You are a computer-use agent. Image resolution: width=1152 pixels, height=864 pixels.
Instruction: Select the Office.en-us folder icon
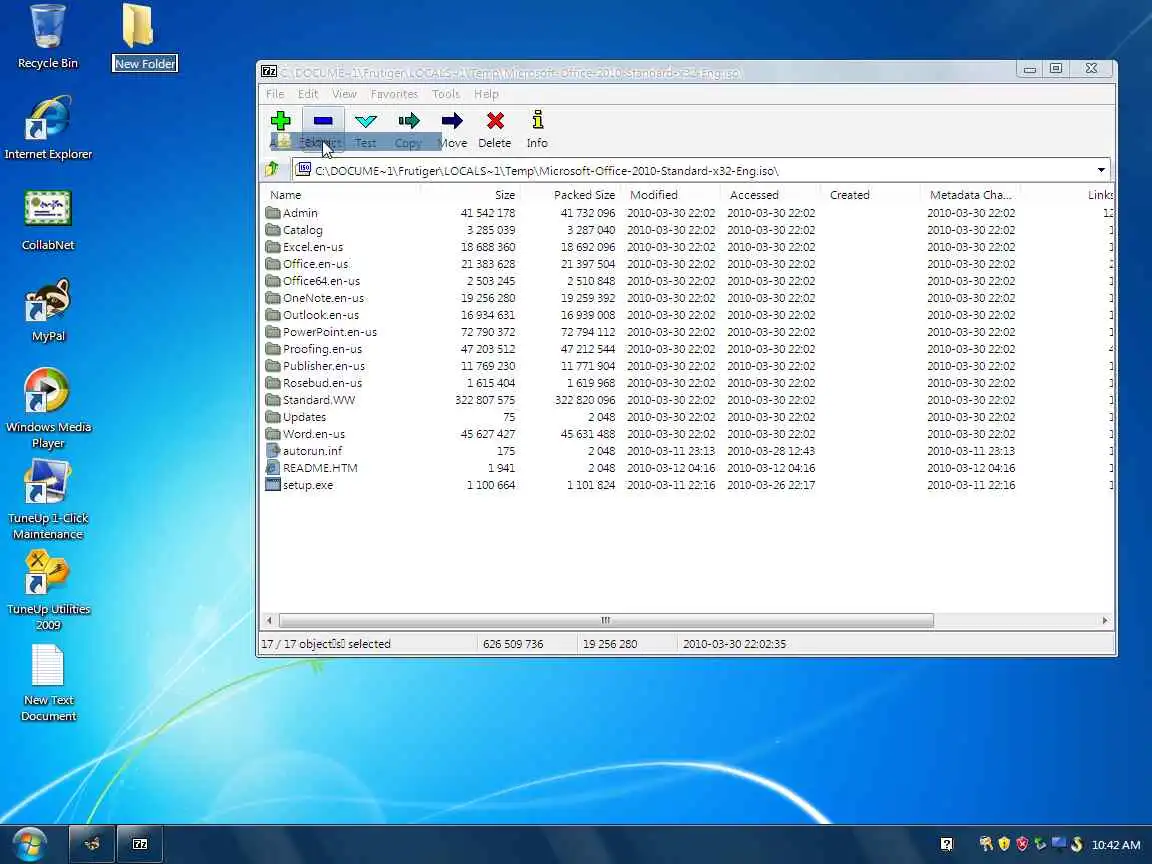tap(273, 263)
